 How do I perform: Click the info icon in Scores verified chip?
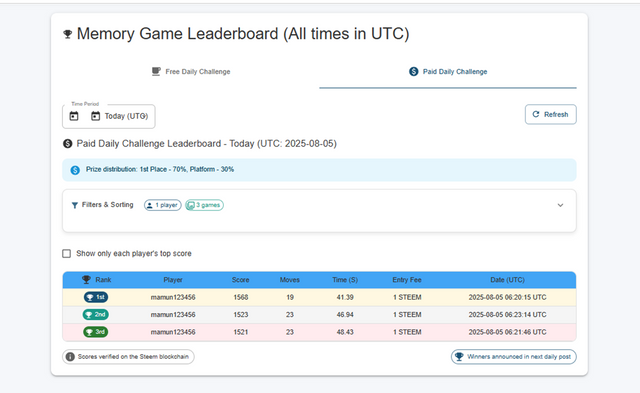pyautogui.click(x=70, y=357)
